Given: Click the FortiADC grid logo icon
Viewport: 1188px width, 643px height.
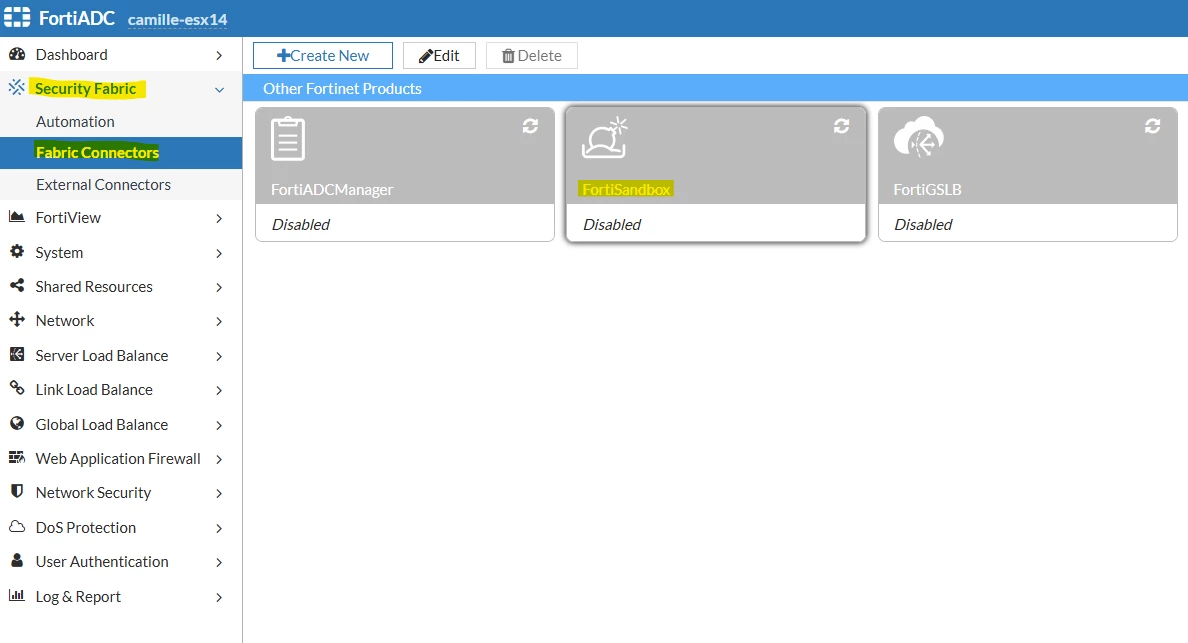Looking at the screenshot, I should coord(17,17).
